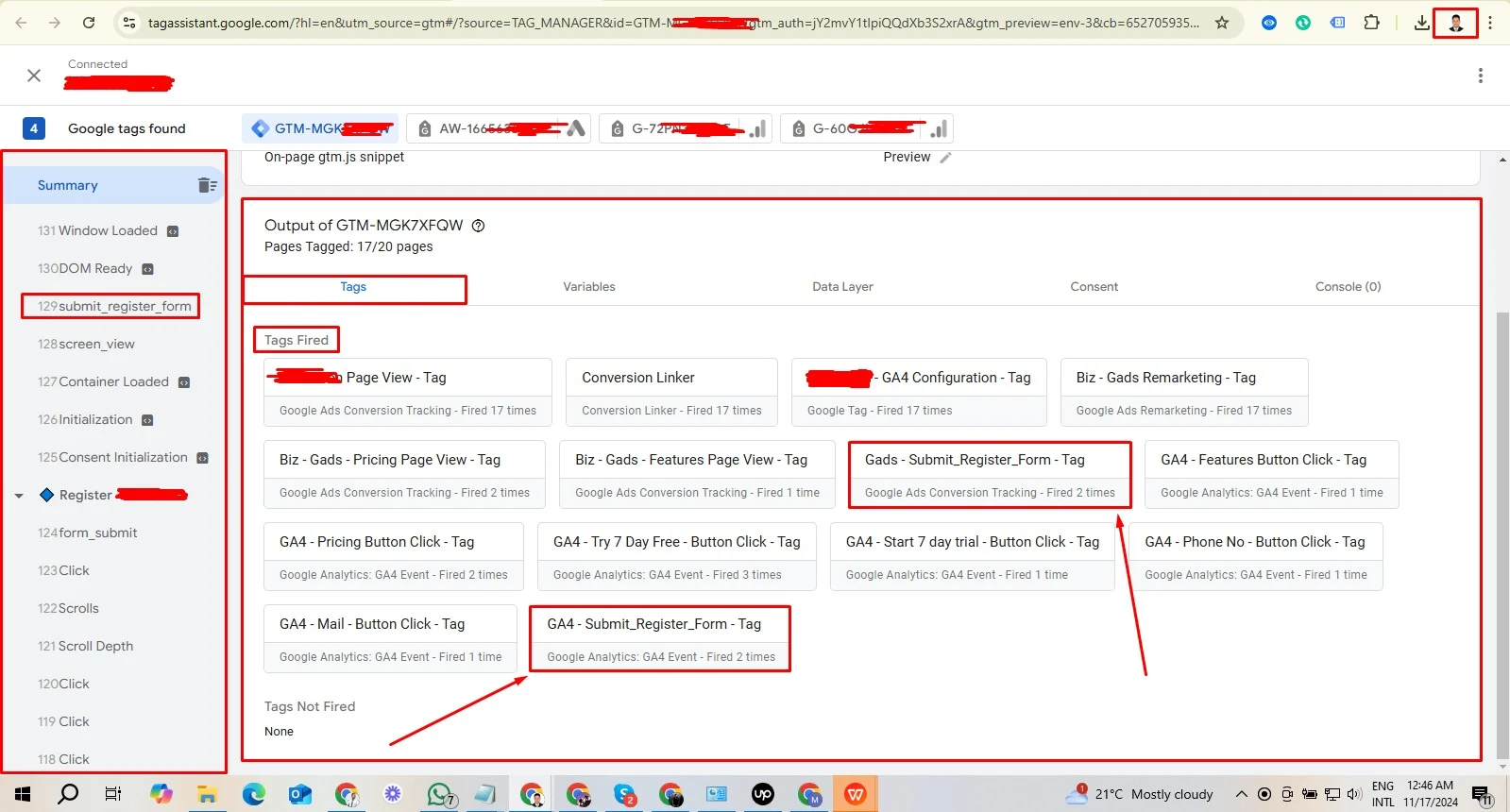Select the GTM-MGK container chip

(320, 128)
